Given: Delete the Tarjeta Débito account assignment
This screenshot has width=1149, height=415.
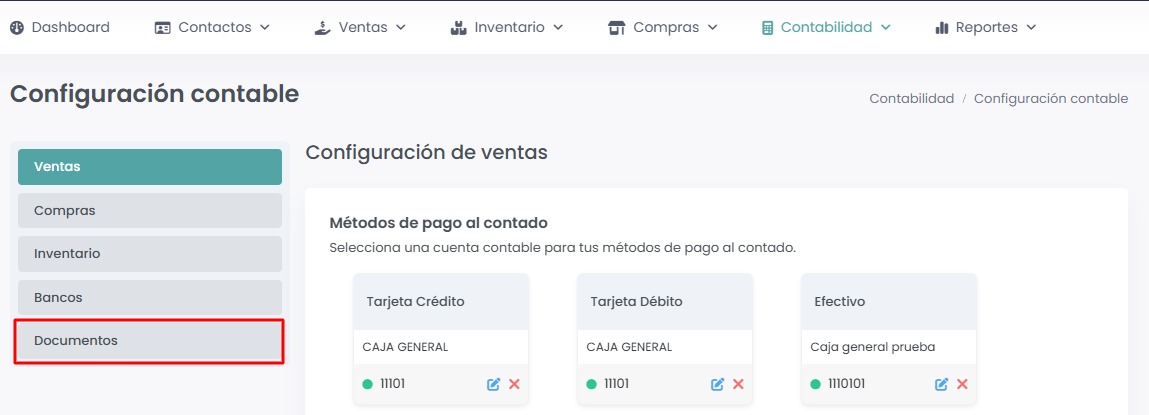Looking at the screenshot, I should pyautogui.click(x=738, y=384).
